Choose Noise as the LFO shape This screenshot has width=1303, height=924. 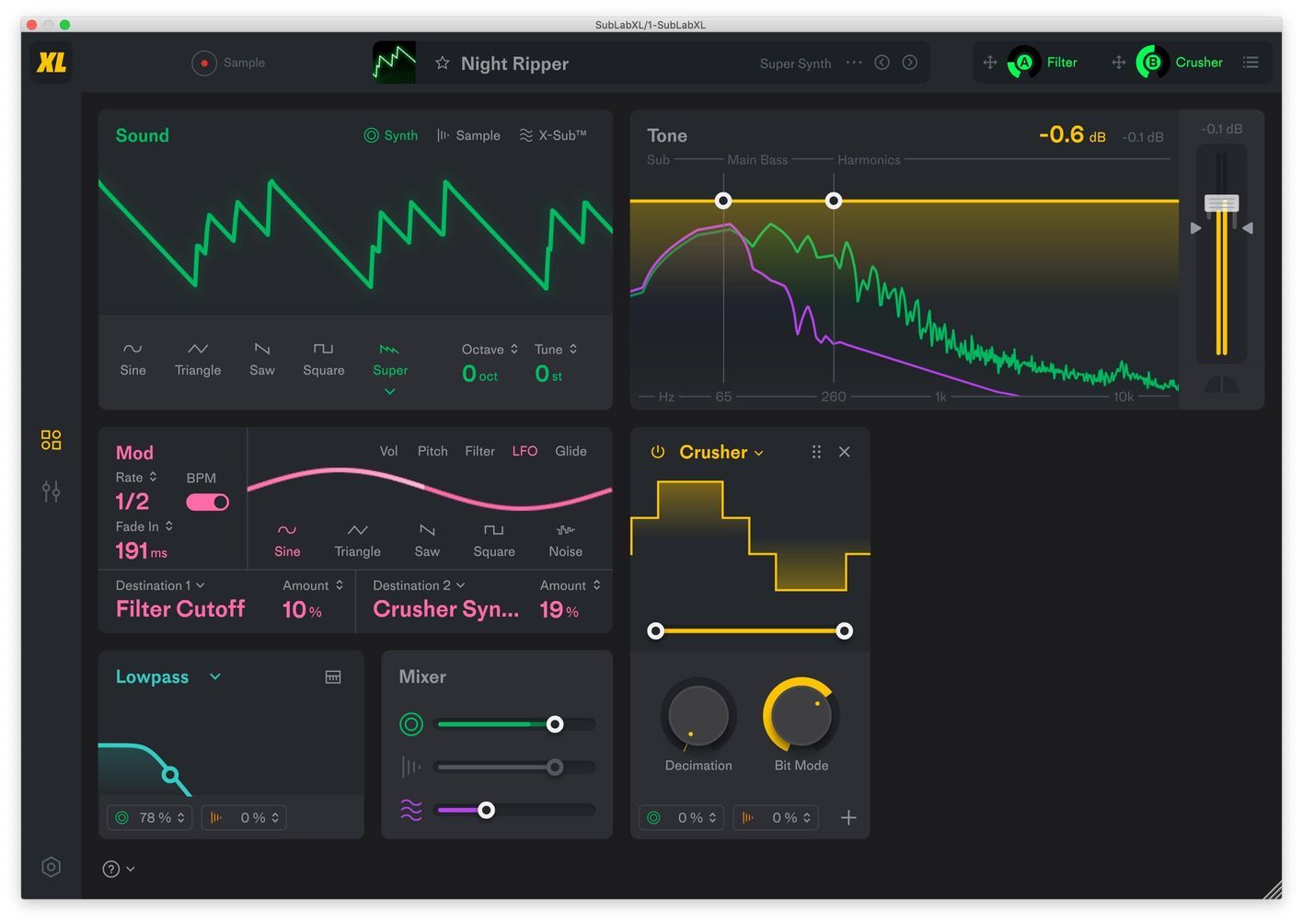pos(565,539)
